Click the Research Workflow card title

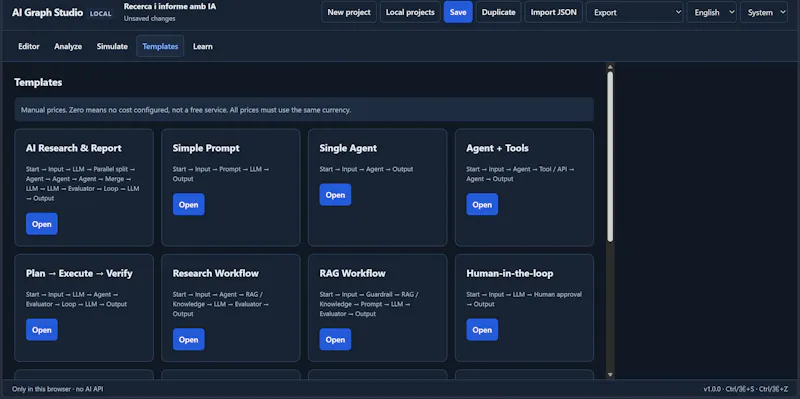216,273
